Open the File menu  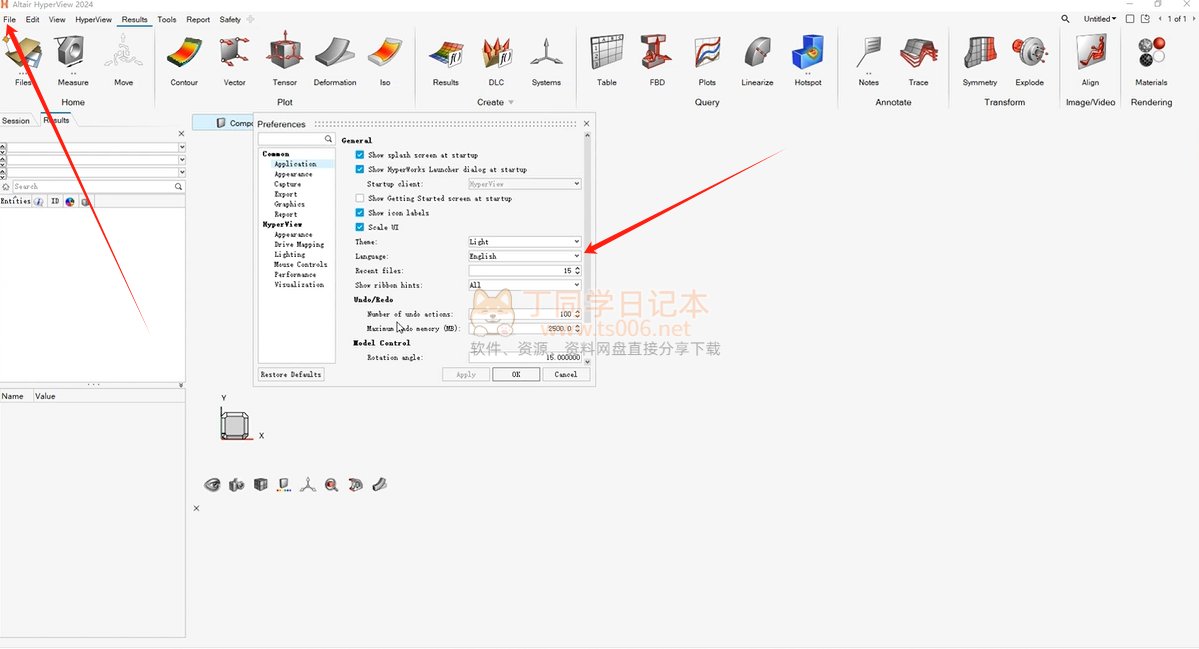click(x=9, y=20)
